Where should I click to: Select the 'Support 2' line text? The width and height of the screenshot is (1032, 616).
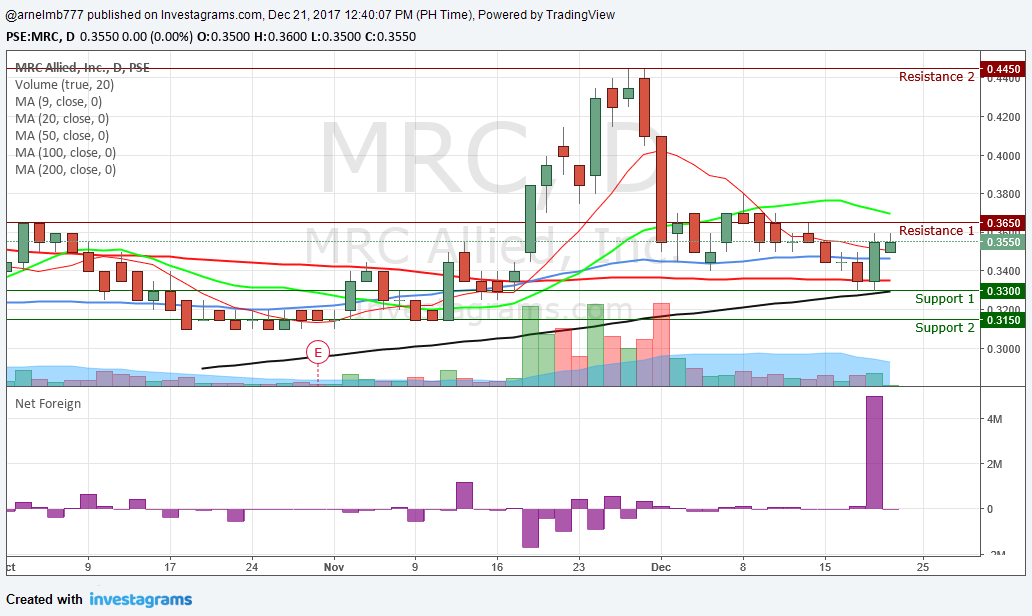[x=944, y=328]
